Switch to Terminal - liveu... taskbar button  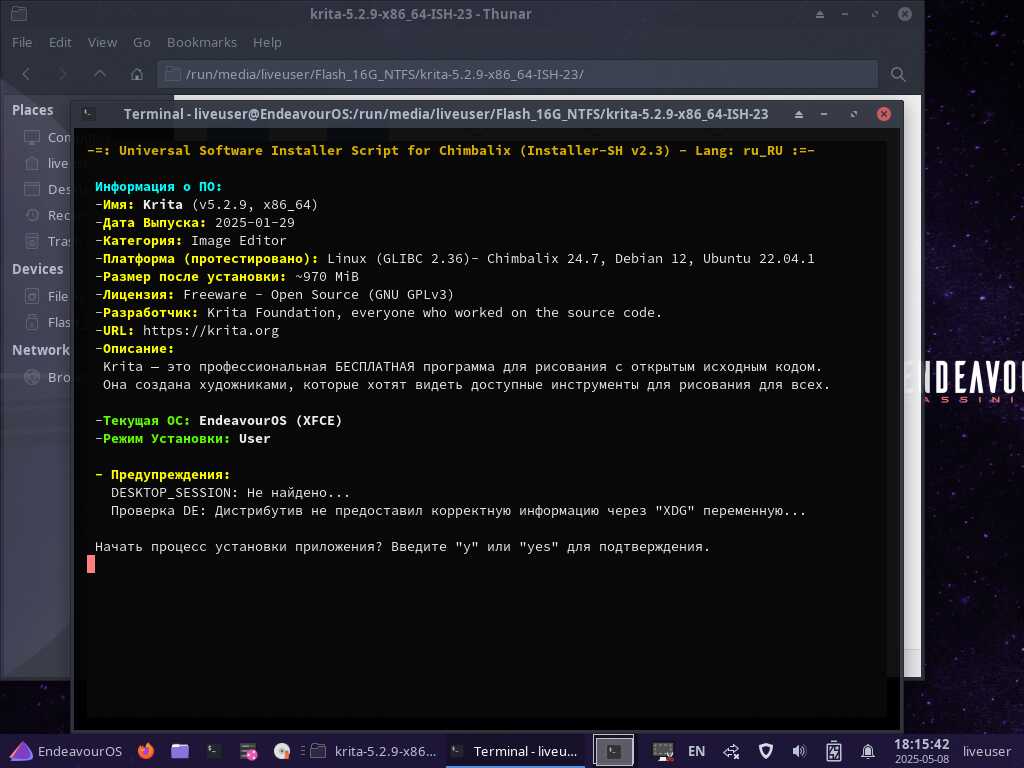pos(516,752)
